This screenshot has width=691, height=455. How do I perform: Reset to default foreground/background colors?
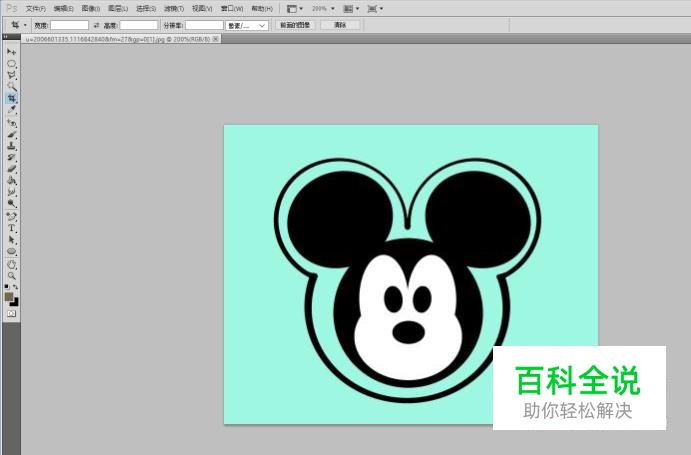[x=7, y=287]
